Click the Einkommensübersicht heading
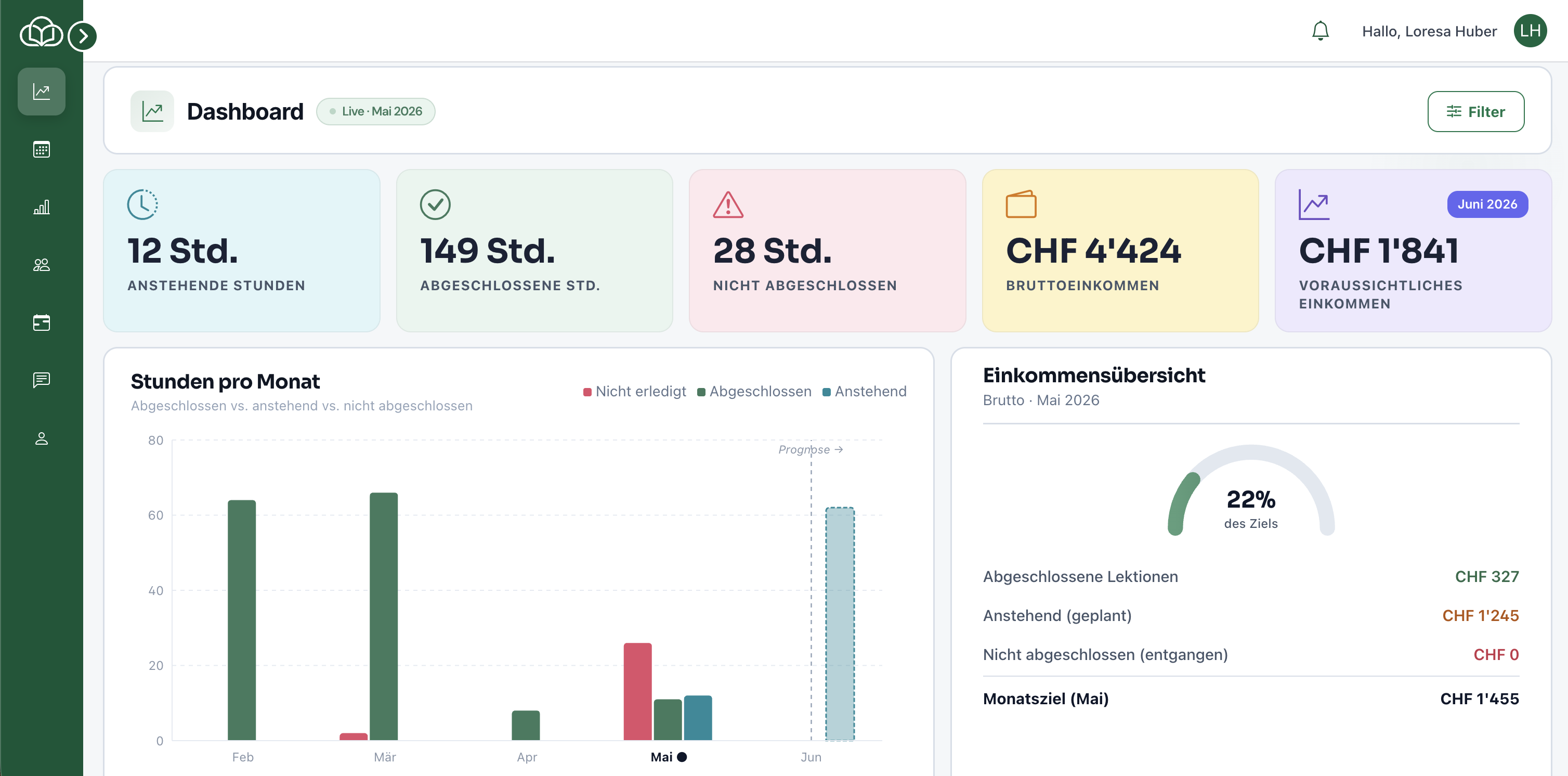 tap(1094, 375)
